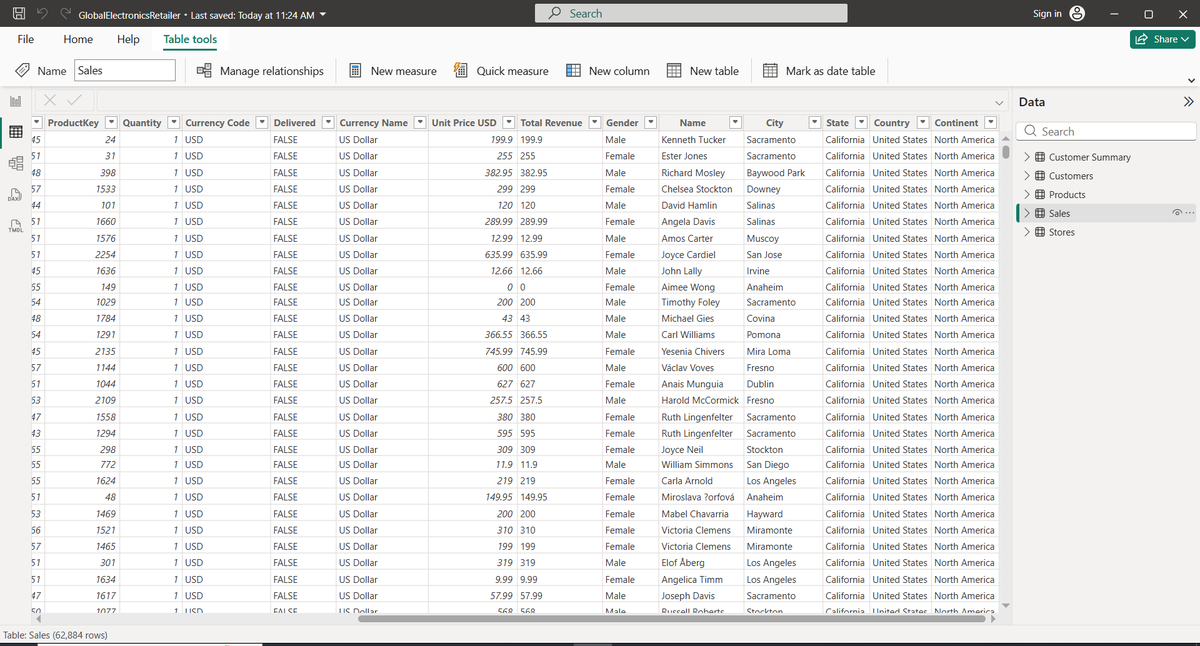Expand the formula bar chevron
The image size is (1200, 646).
(1001, 102)
